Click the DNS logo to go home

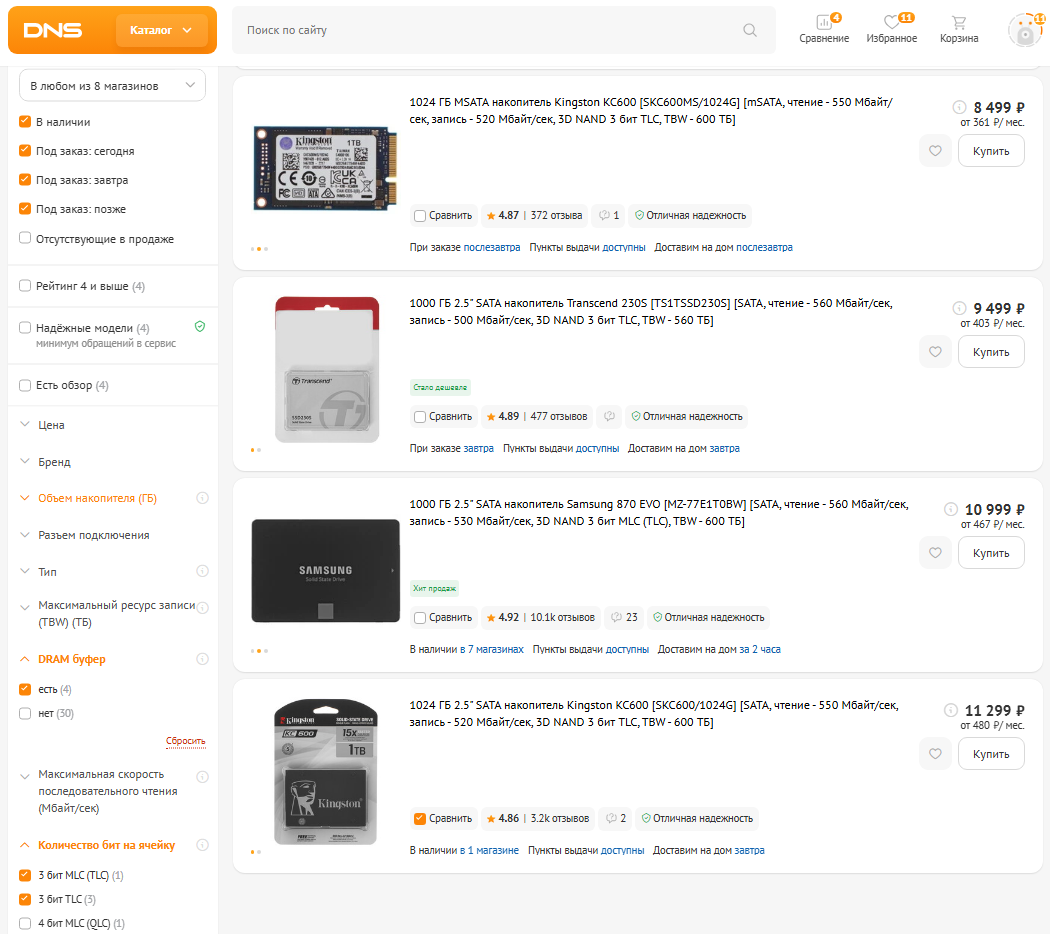click(53, 30)
